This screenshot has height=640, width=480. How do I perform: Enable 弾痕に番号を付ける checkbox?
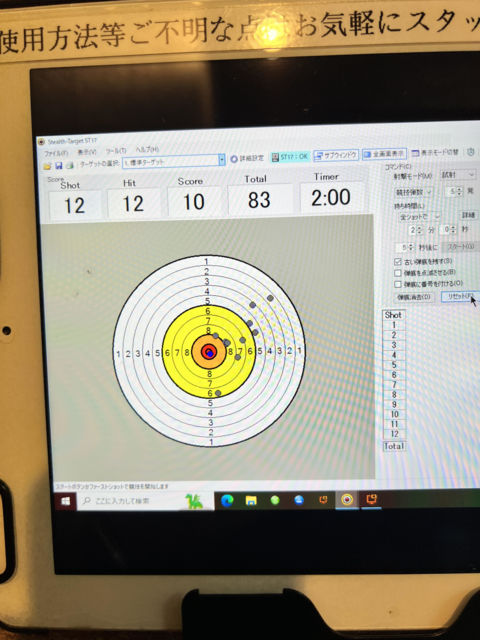click(x=398, y=284)
